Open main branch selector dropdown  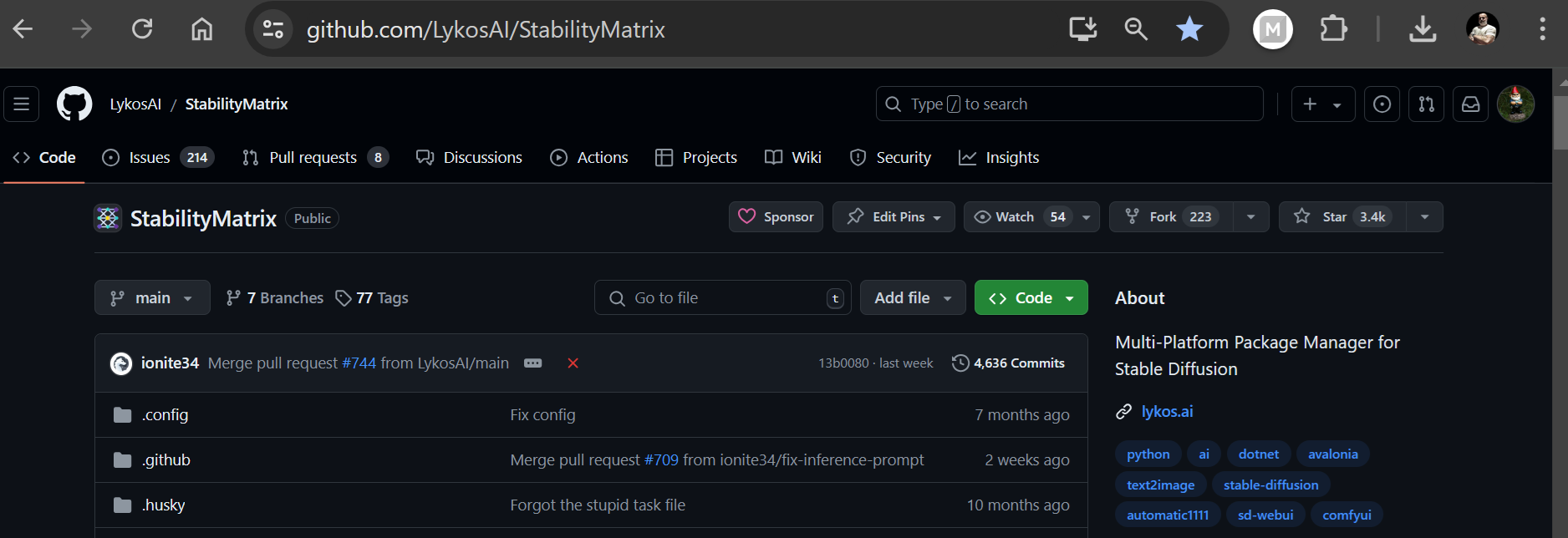pos(152,298)
